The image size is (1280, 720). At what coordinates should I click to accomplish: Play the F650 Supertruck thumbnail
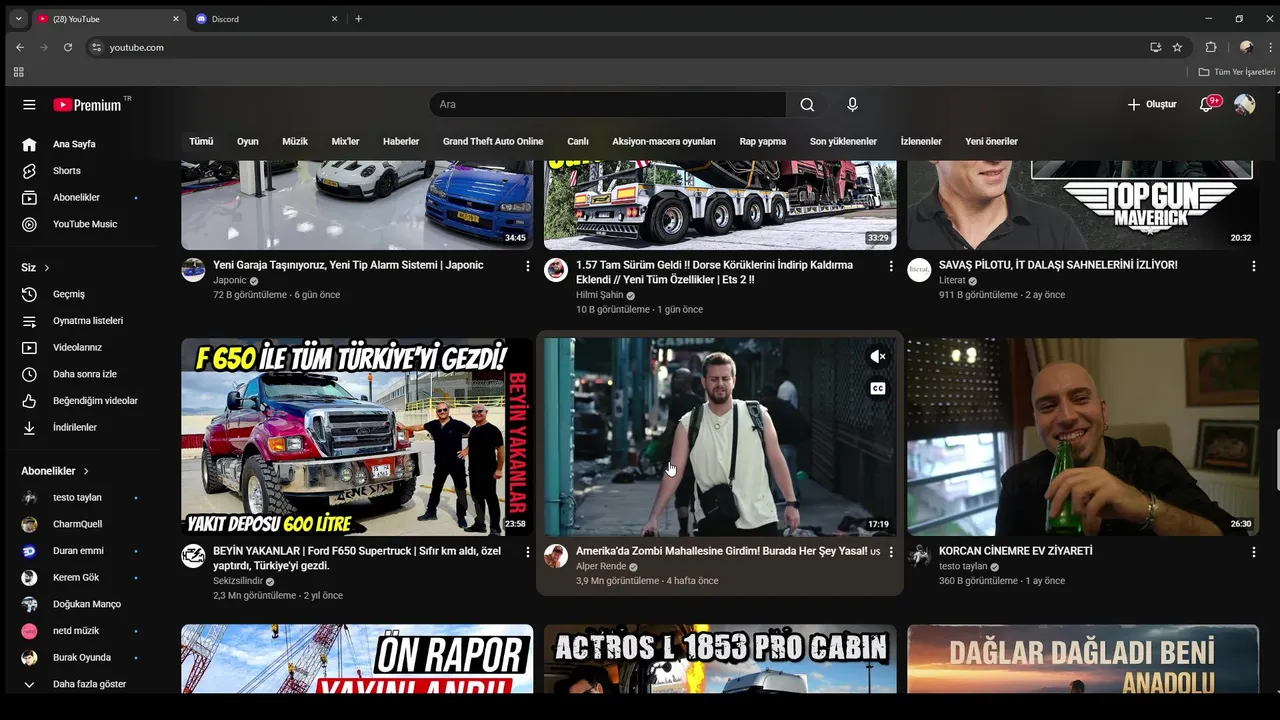357,437
